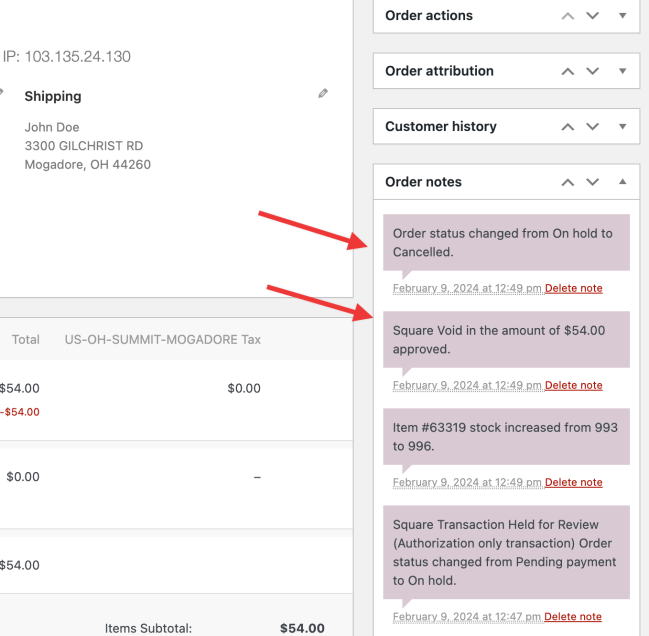Move Order notes panel up
This screenshot has height=636, width=649.
click(x=568, y=183)
